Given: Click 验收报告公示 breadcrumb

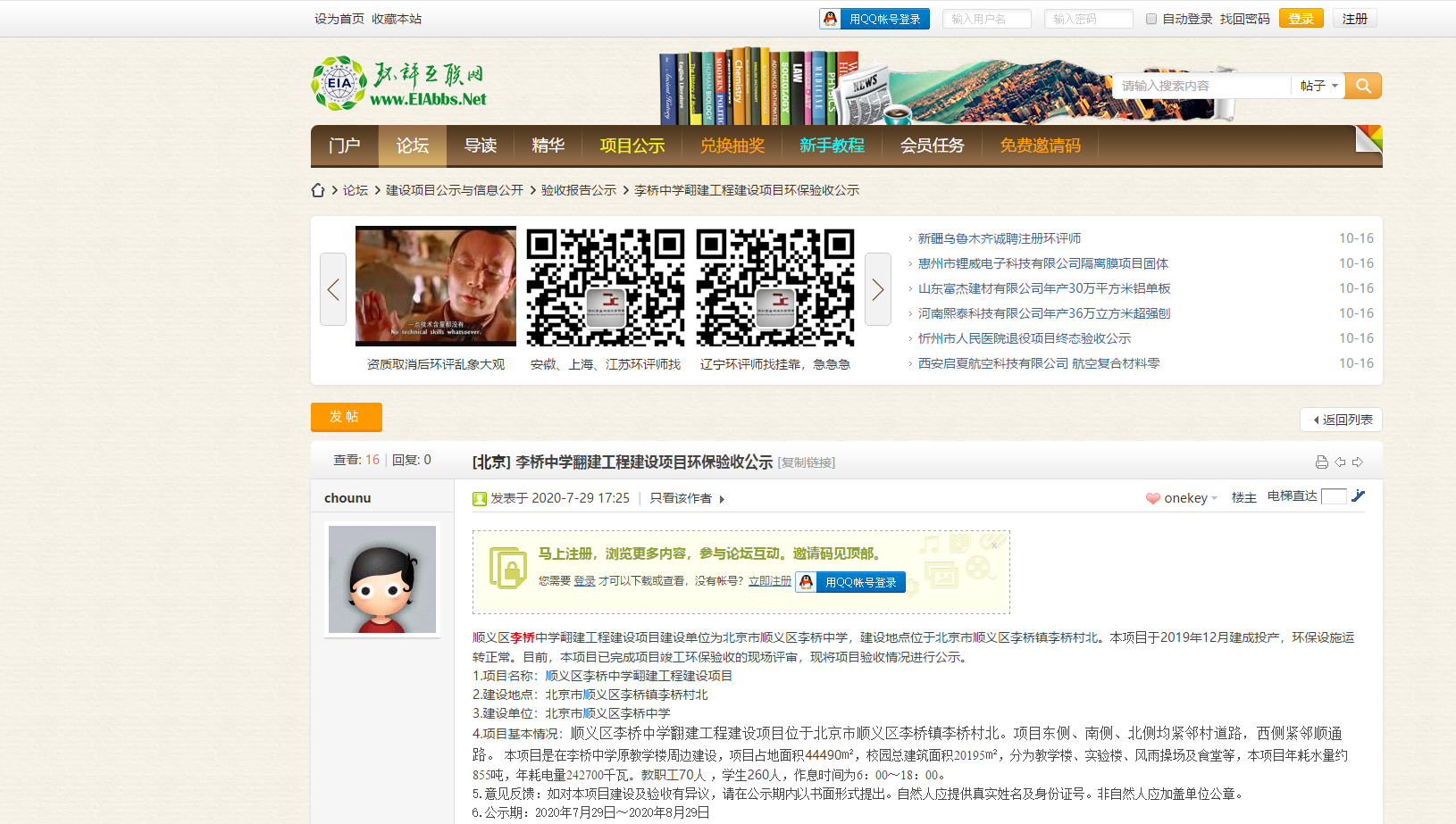Looking at the screenshot, I should point(579,190).
